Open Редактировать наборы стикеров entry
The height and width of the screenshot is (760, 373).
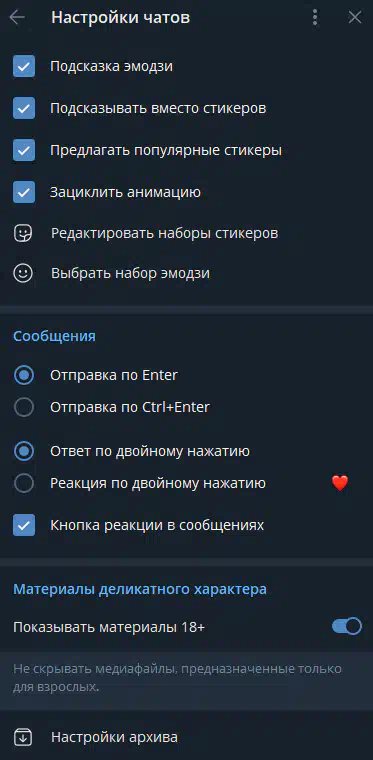coord(186,234)
